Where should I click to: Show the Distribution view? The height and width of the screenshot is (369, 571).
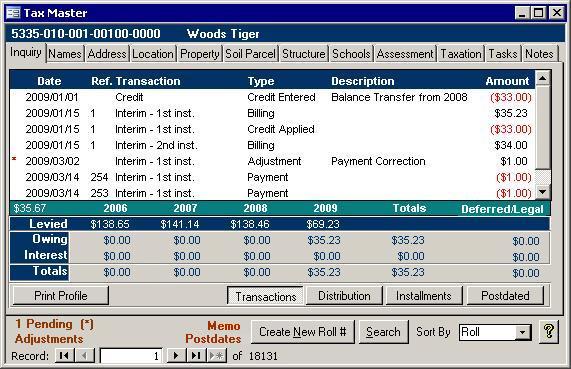pyautogui.click(x=344, y=295)
